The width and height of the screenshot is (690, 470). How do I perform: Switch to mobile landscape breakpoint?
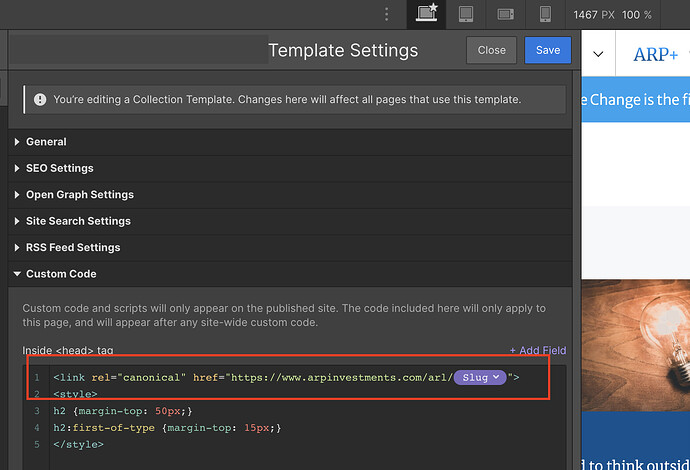[x=505, y=14]
